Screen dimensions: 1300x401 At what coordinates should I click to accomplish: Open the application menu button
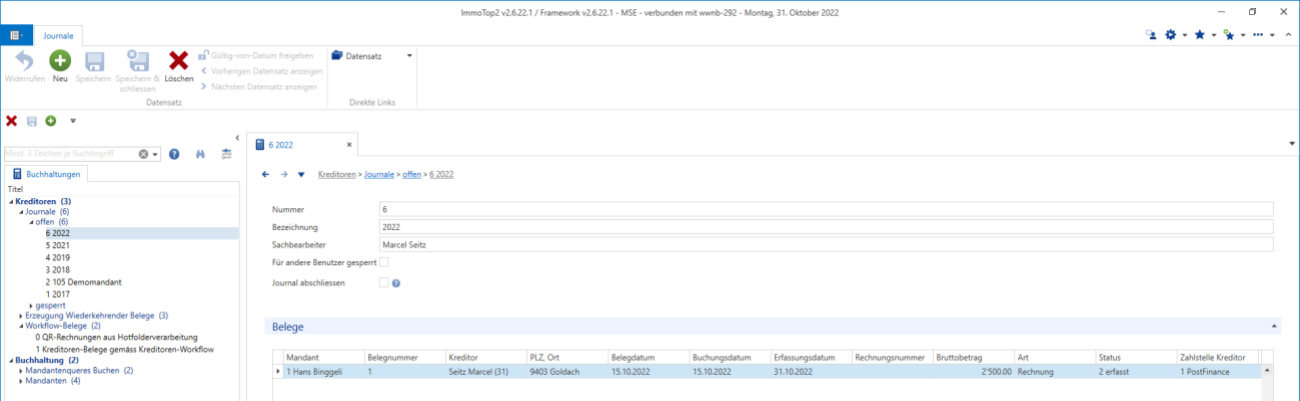coord(17,35)
